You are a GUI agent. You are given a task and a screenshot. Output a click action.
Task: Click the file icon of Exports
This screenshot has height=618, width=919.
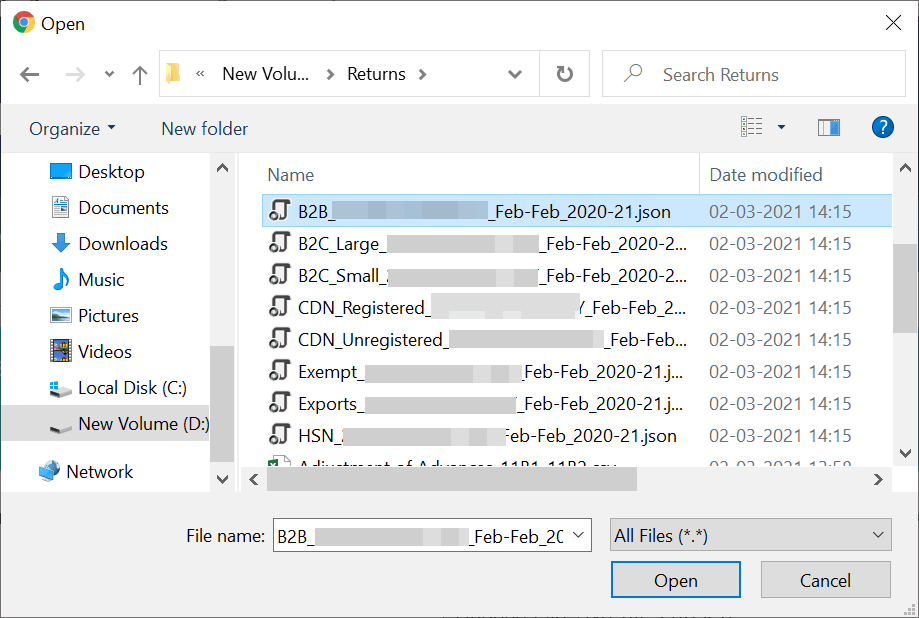[280, 402]
